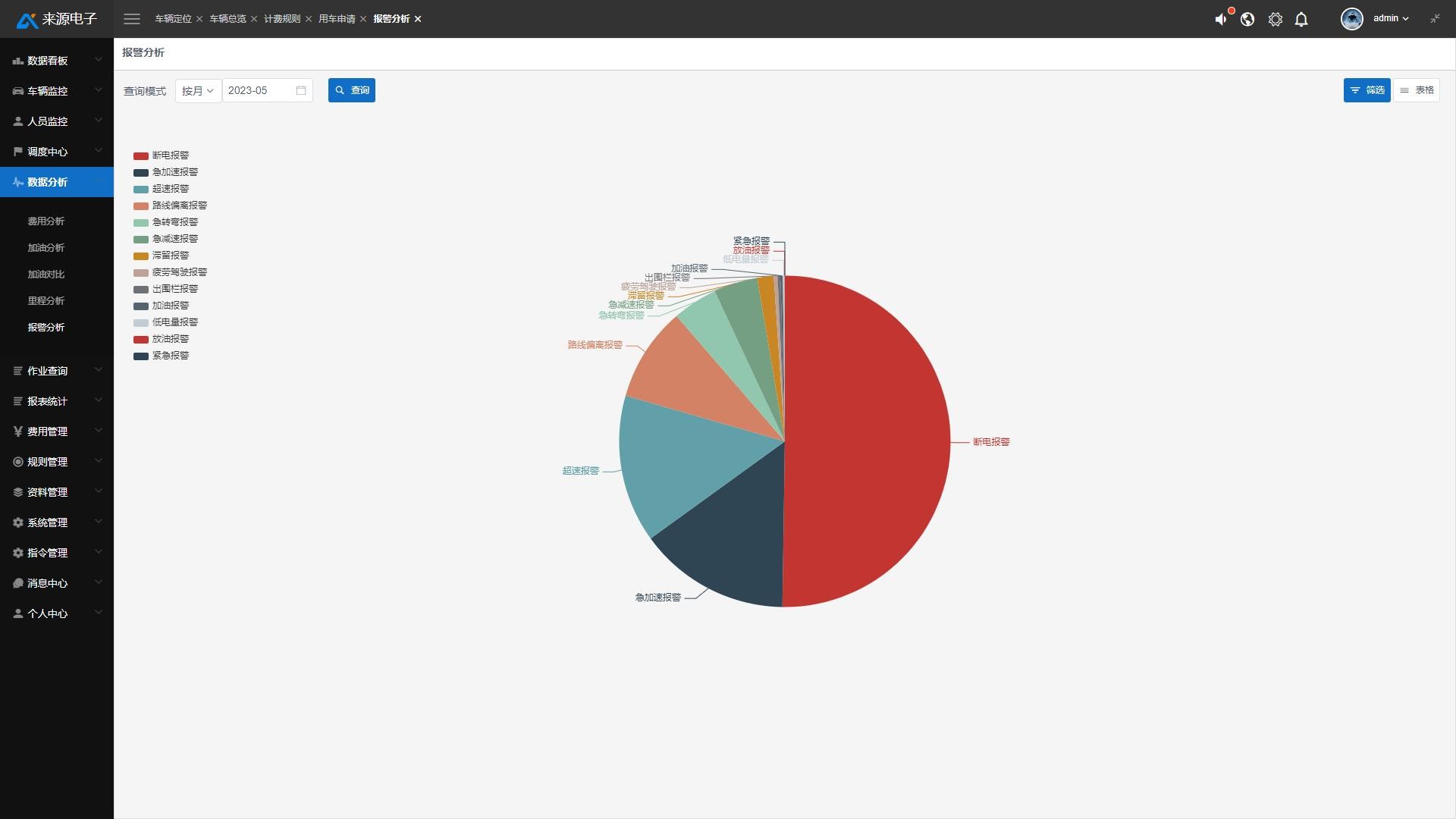Switch to the 车辆总览 tab
Viewport: 1456px width, 819px height.
[x=227, y=19]
